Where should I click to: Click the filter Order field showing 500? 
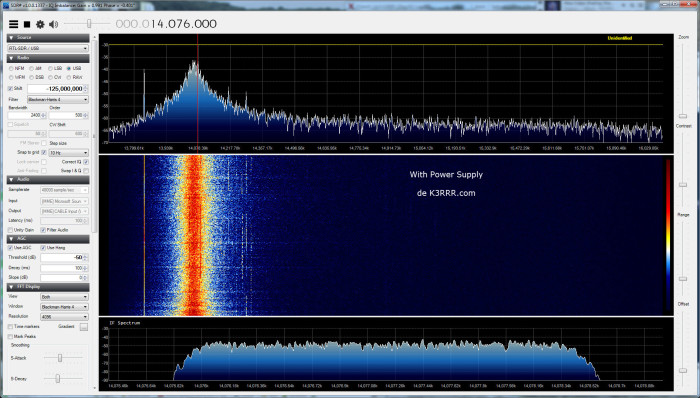click(x=68, y=116)
